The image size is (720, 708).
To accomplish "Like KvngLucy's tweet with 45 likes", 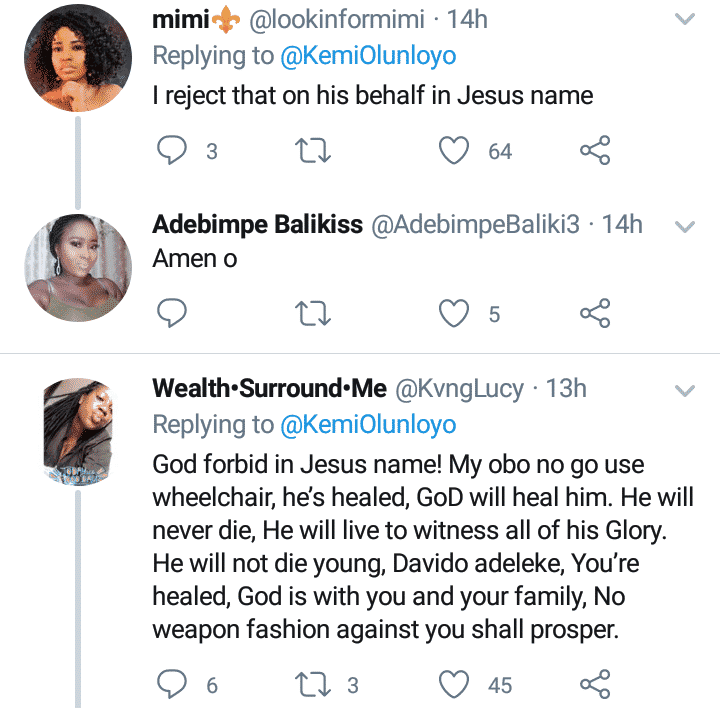I will click(456, 684).
